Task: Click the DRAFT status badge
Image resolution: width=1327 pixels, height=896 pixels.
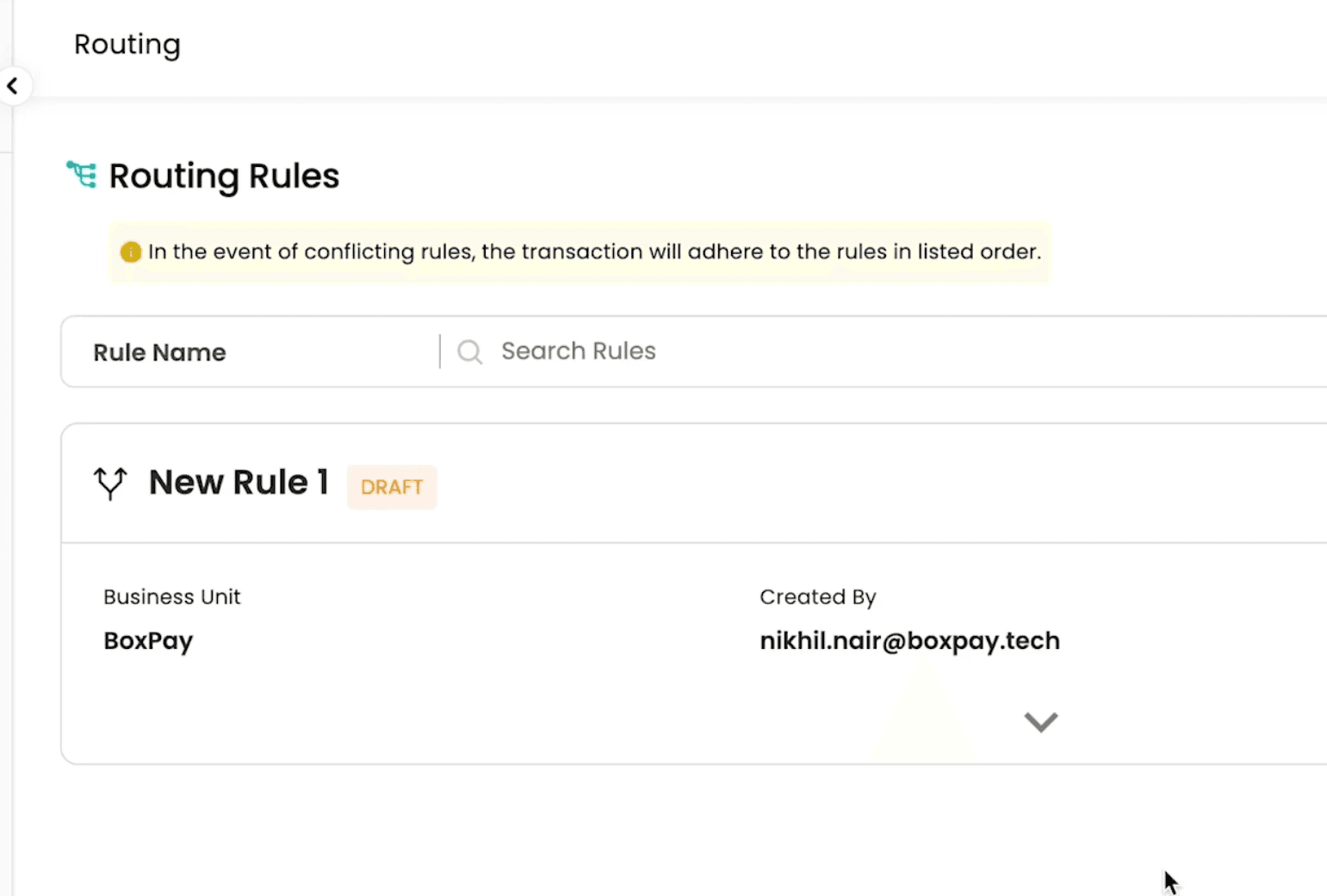Action: coord(392,487)
